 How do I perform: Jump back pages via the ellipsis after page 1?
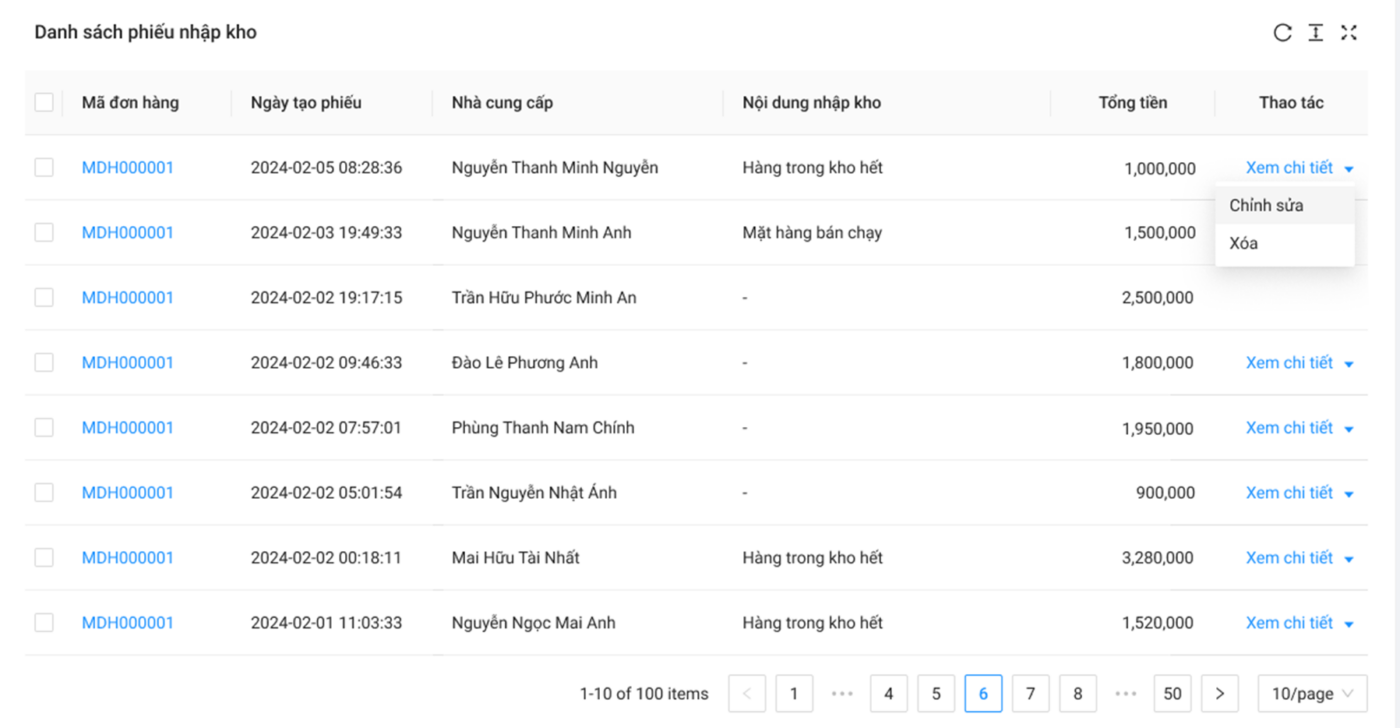842,693
